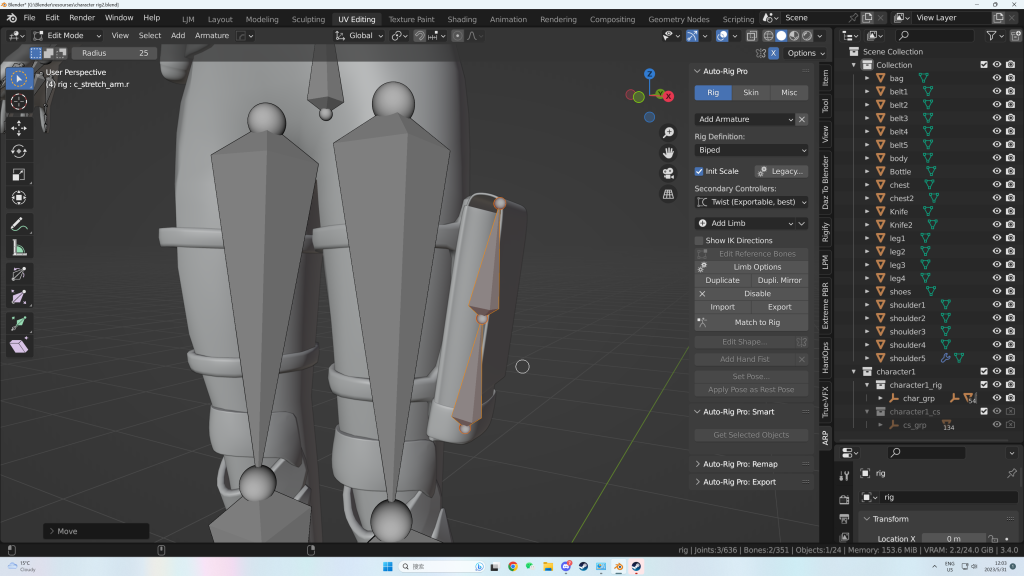Image resolution: width=1024 pixels, height=576 pixels.
Task: Select the Transform tool
Action: [19, 198]
